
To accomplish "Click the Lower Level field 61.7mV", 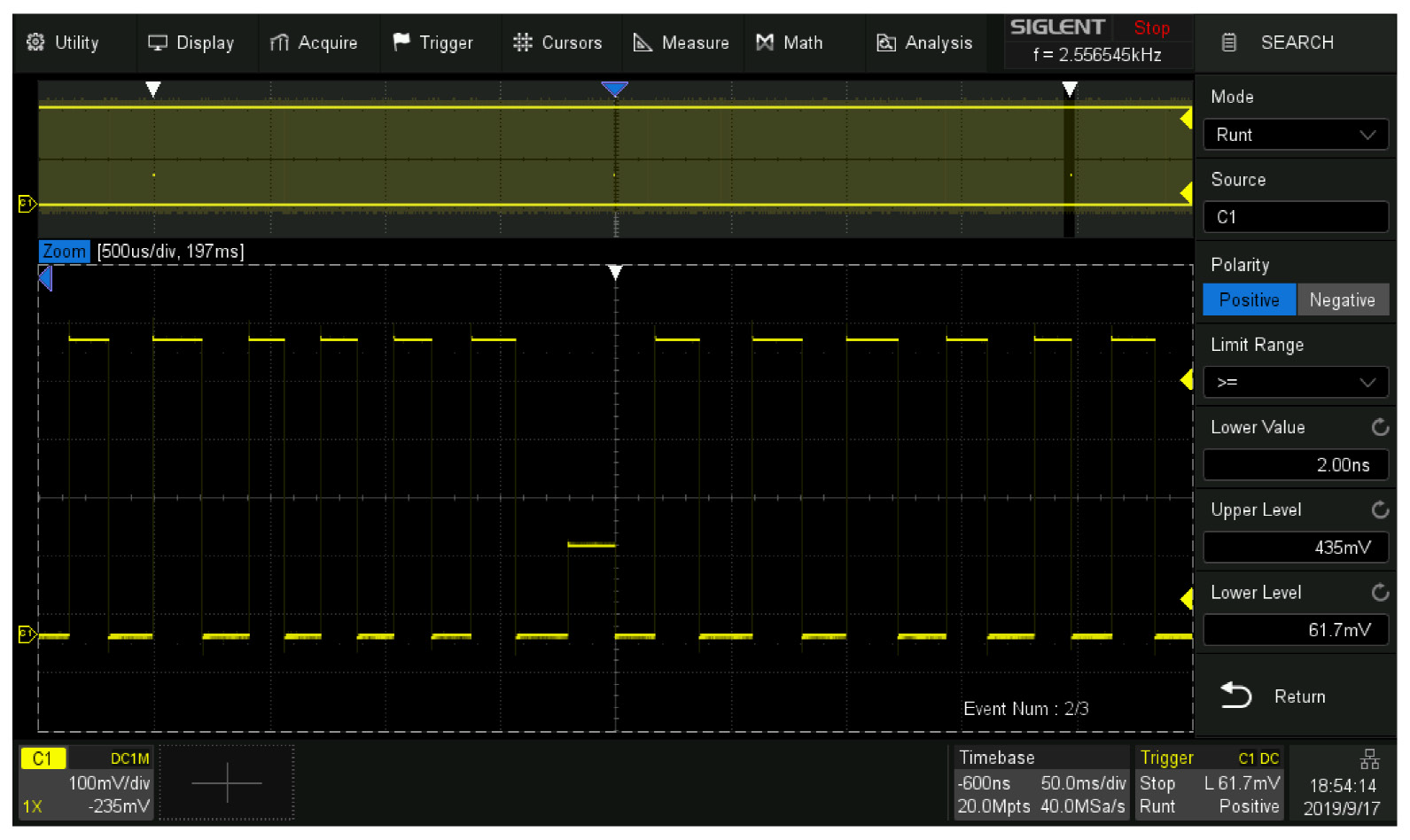I will pyautogui.click(x=1296, y=629).
